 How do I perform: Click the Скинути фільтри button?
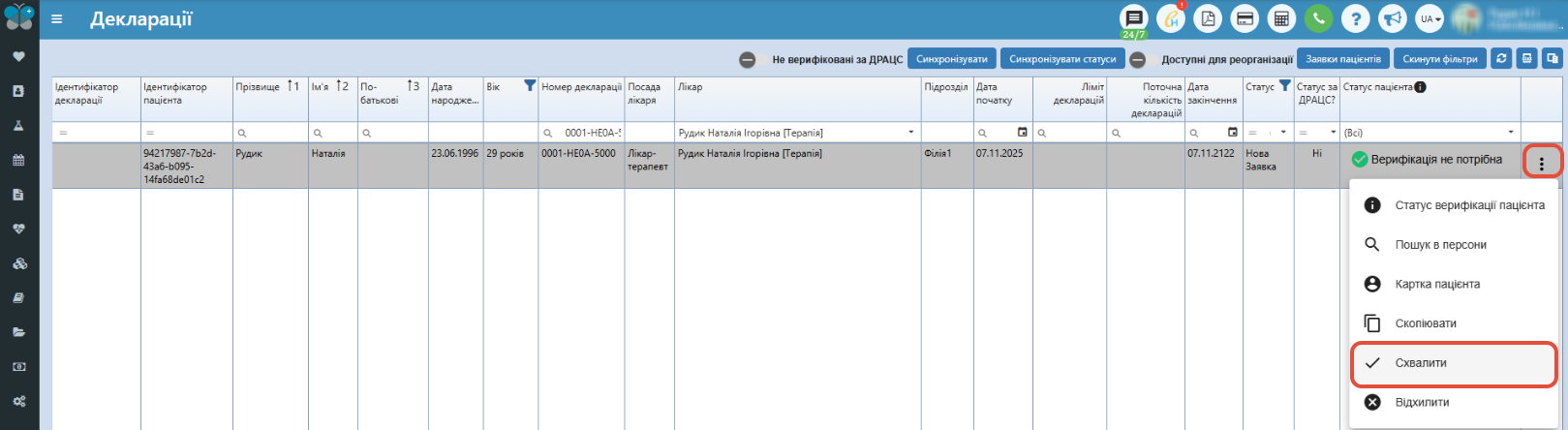[x=1440, y=59]
